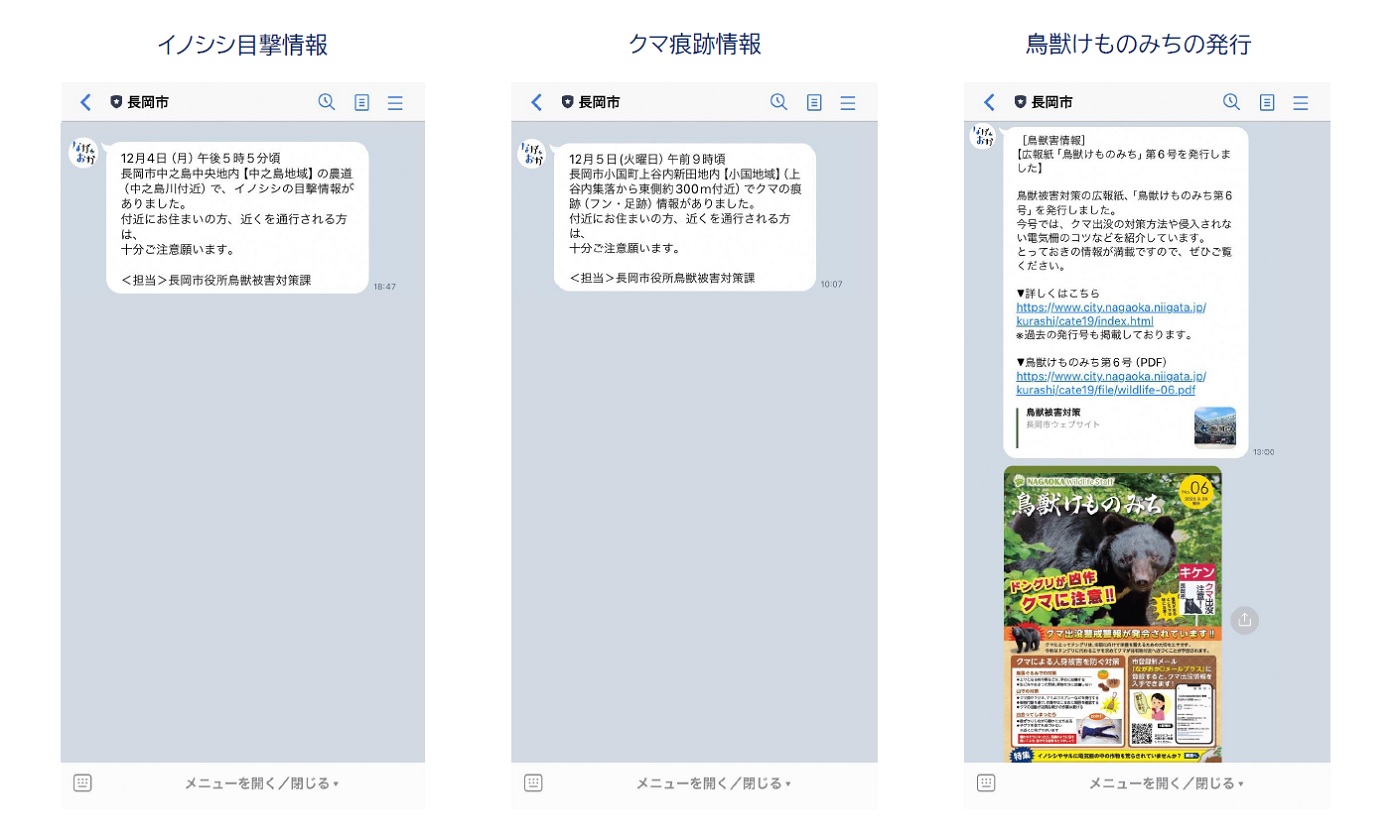Viewport: 1400px width, 840px height.
Task: Open the kurashi/cate19/index.html link
Action: 1111,314
